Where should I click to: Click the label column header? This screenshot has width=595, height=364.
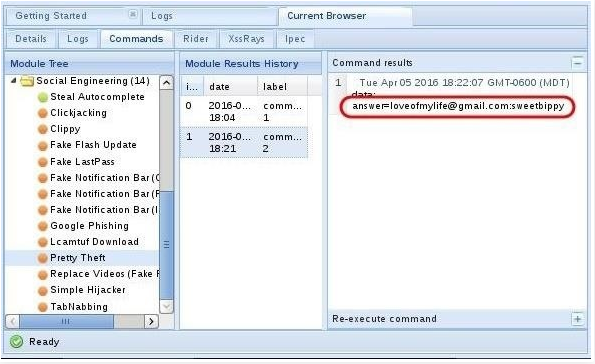[x=282, y=87]
